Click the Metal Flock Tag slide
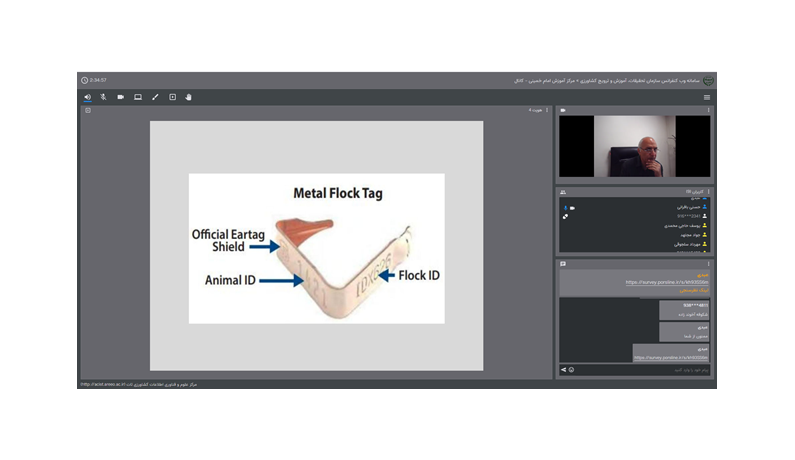The height and width of the screenshot is (460, 795). pos(316,249)
